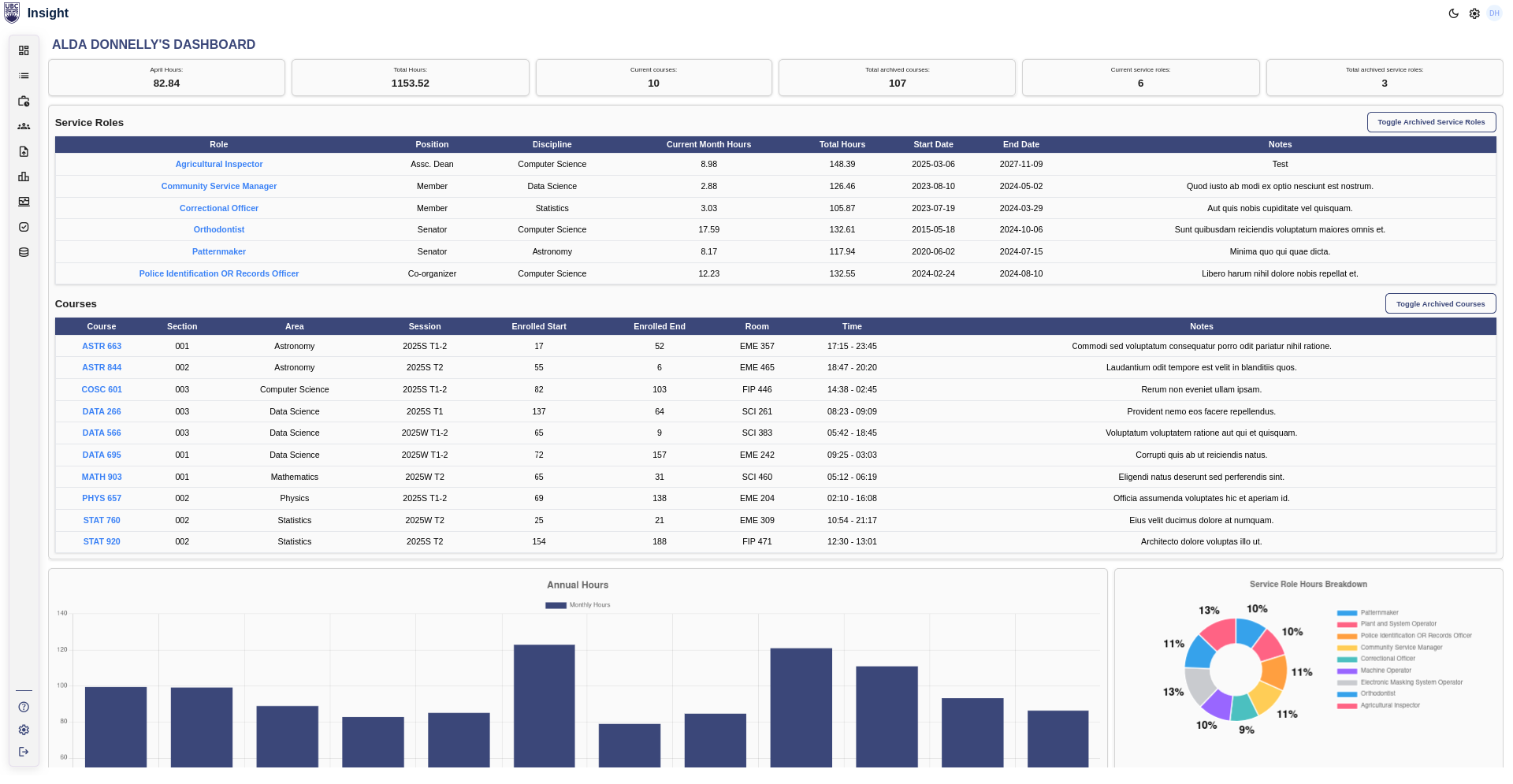Open the Agricultural Inspector role link
This screenshot has height=784, width=1513.
(219, 165)
